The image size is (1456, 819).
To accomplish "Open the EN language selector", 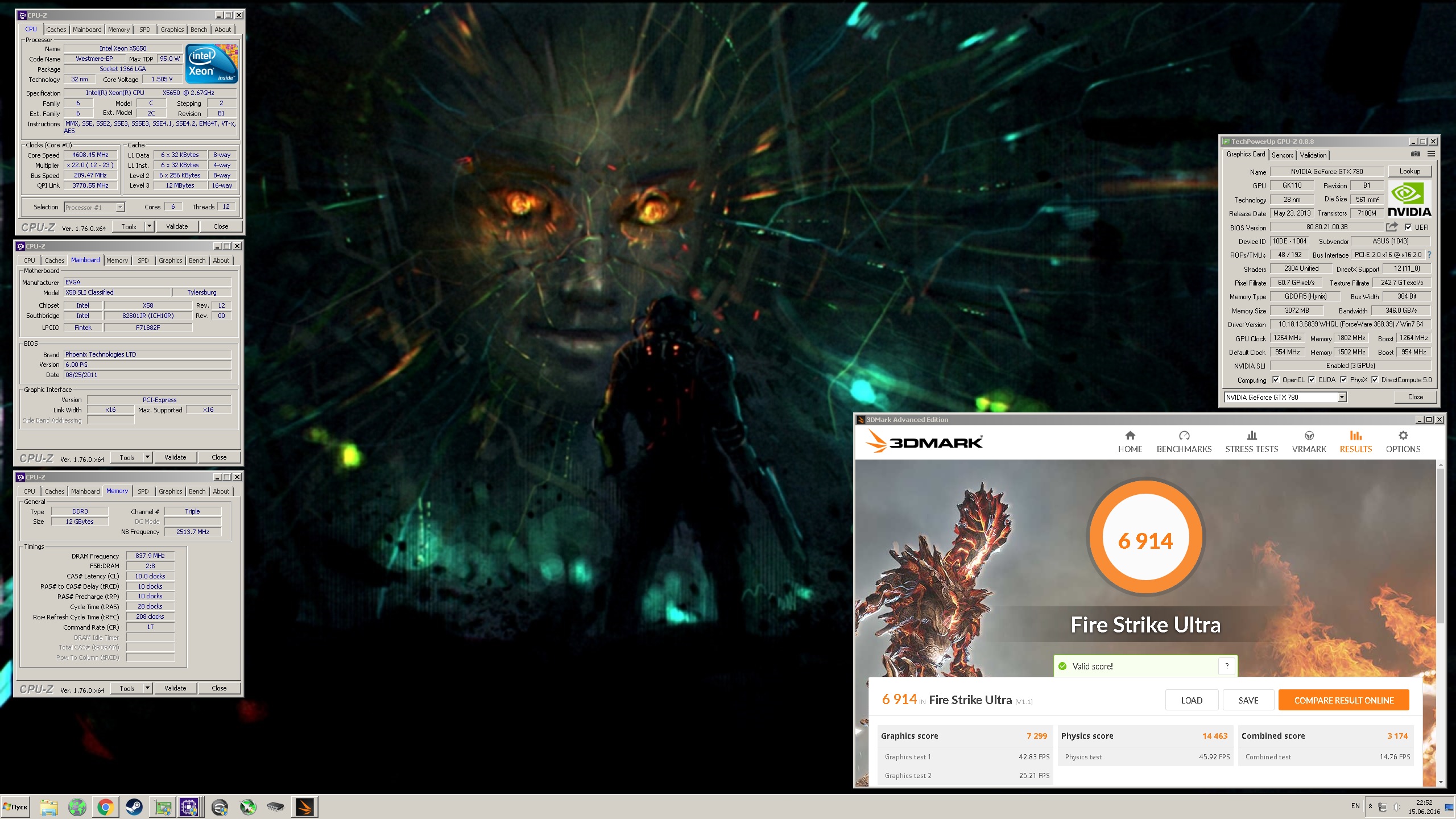I will (x=1355, y=806).
